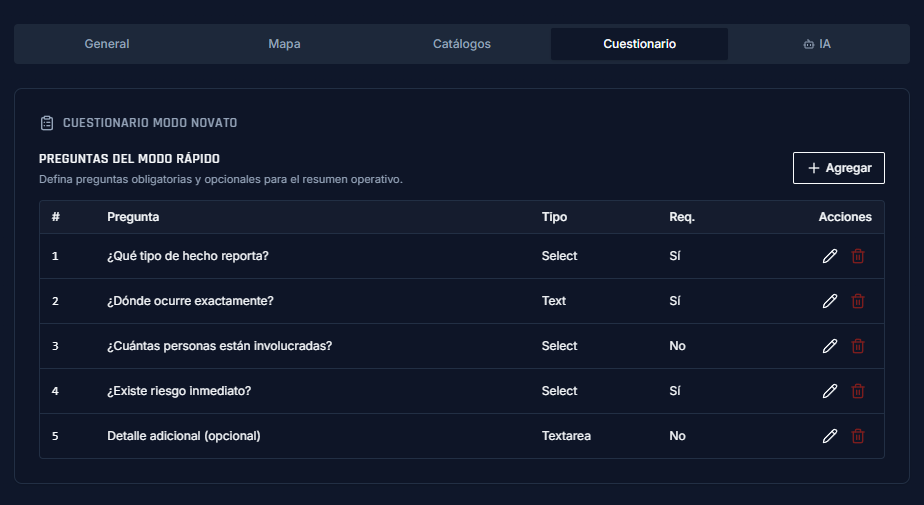This screenshot has width=924, height=505.
Task: Click the Tipo column header
Action: click(x=555, y=217)
